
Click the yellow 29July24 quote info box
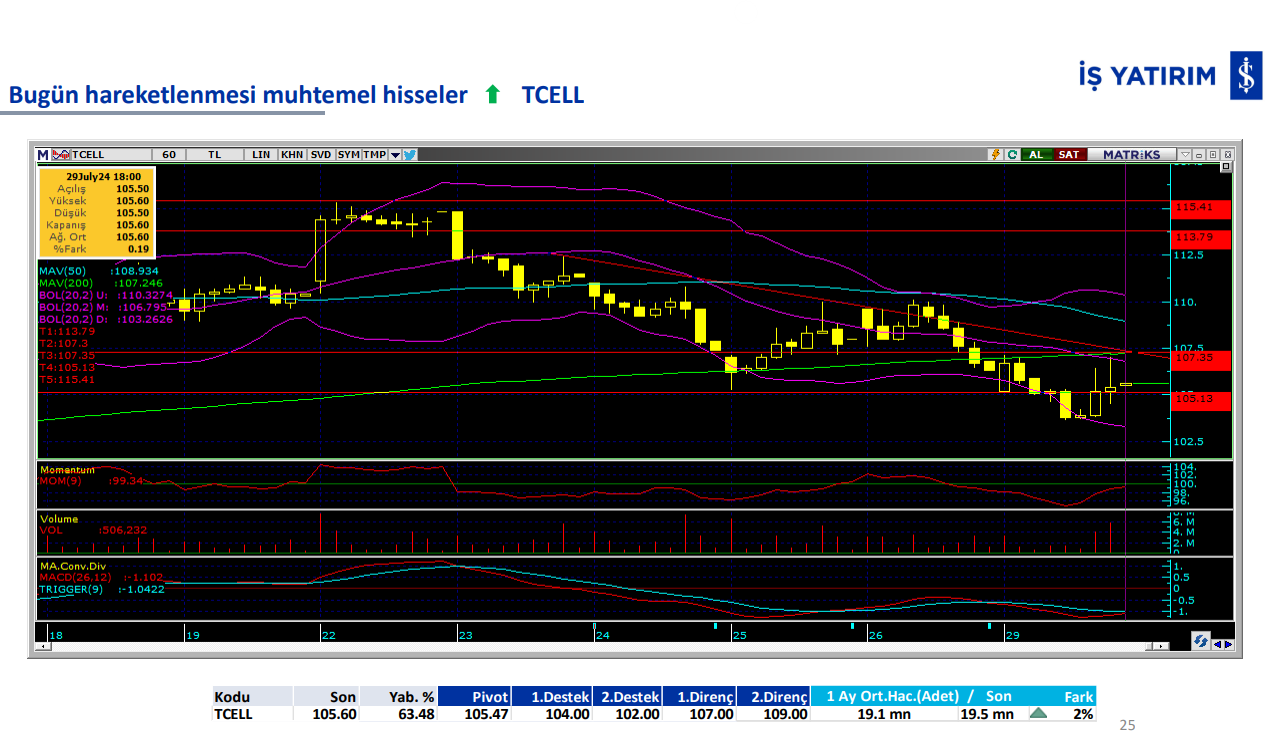click(x=96, y=210)
